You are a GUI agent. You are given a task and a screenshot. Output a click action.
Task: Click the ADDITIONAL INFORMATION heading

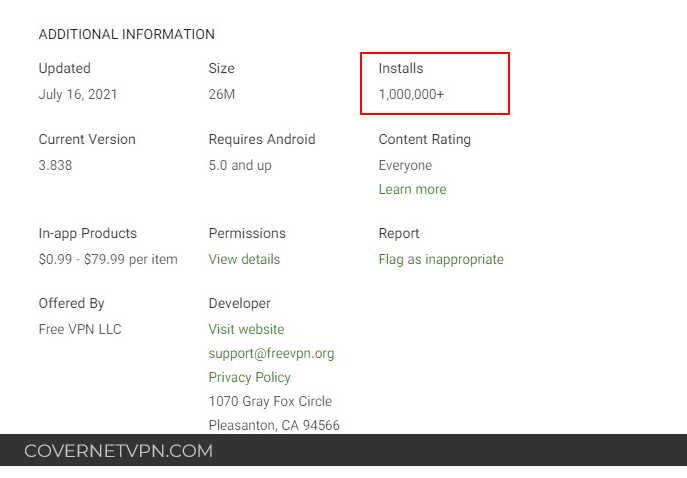click(126, 34)
